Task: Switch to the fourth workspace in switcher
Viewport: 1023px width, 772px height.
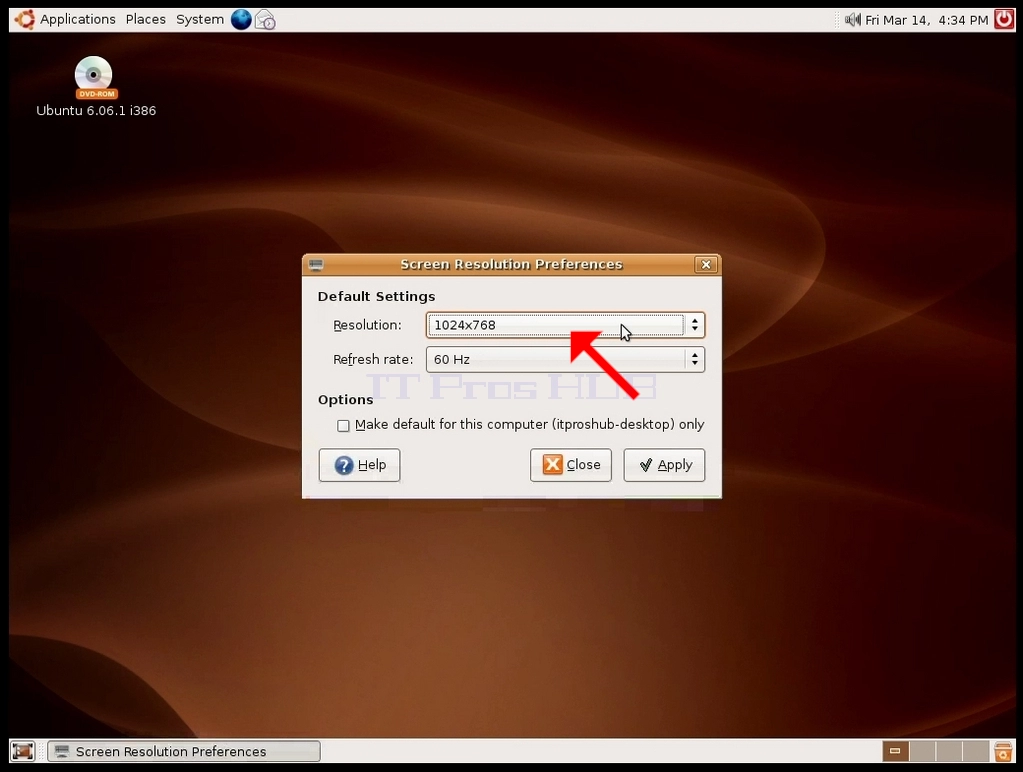Action: tap(975, 751)
